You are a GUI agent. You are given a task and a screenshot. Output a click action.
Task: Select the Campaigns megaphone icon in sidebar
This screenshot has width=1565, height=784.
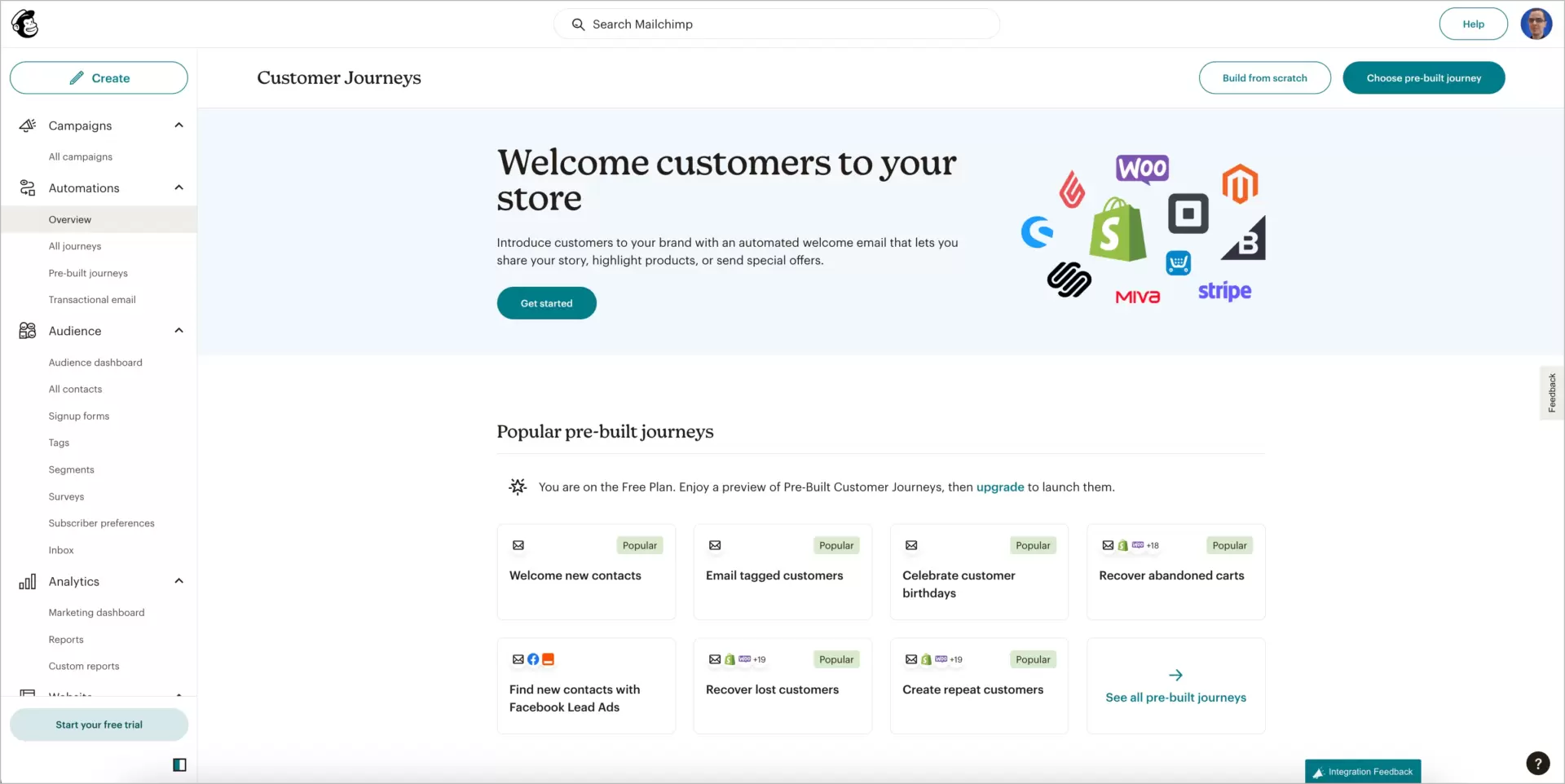point(28,126)
